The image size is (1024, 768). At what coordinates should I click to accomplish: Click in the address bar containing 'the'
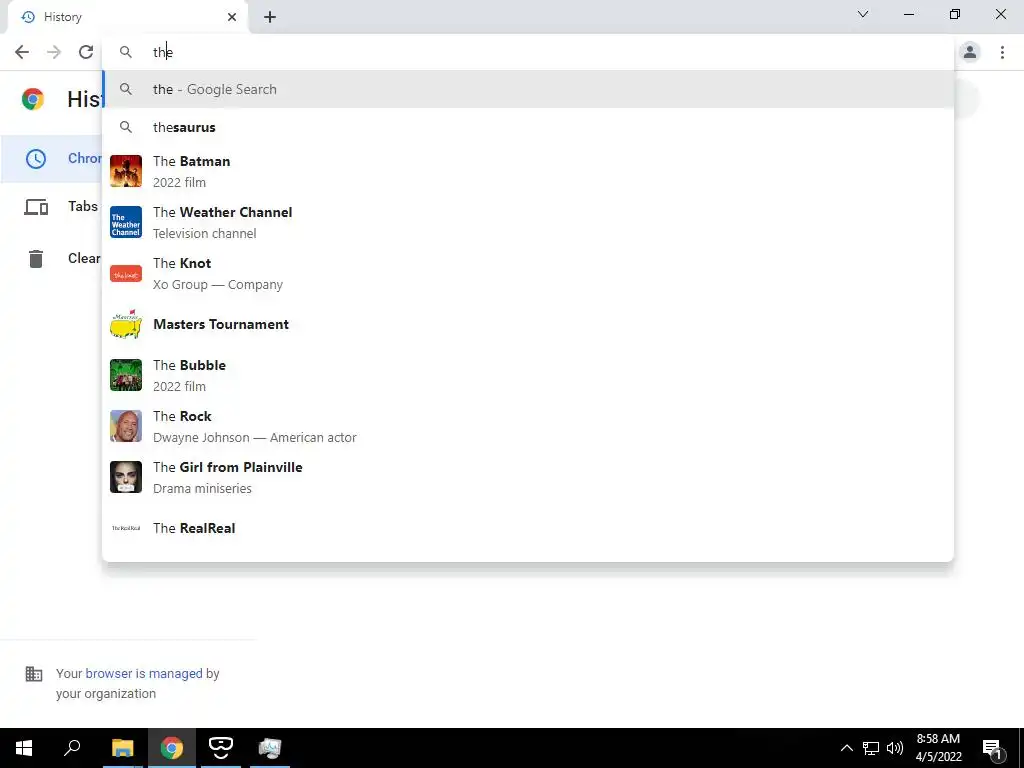click(528, 52)
